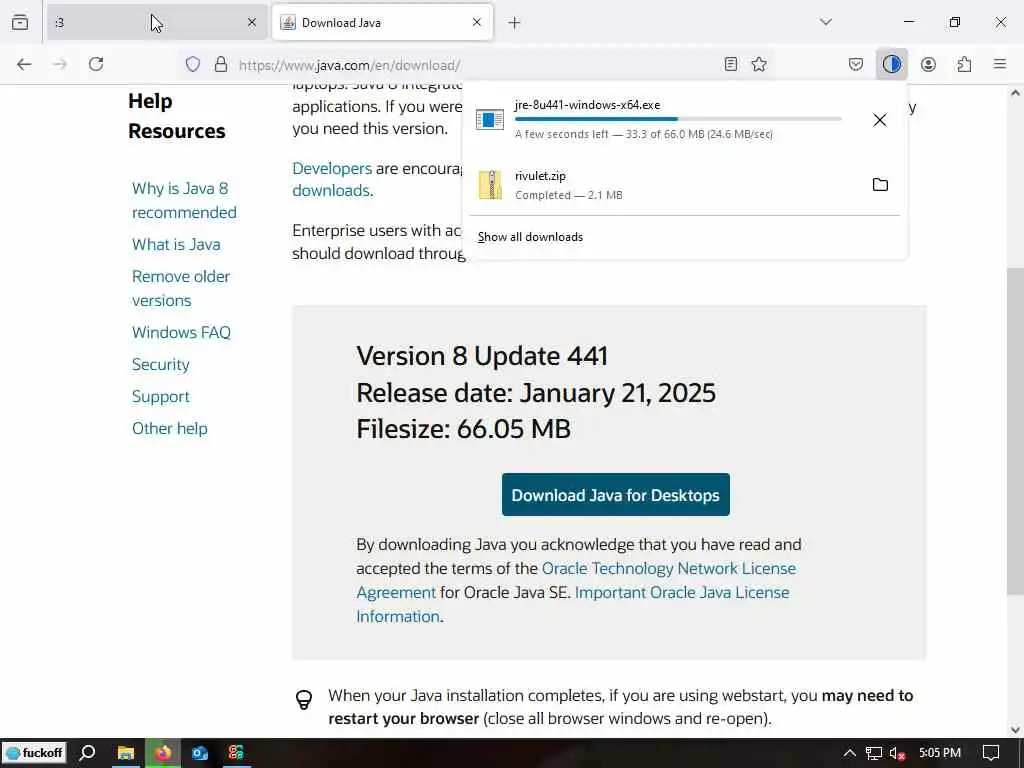Show site security padlock info
This screenshot has width=1024, height=768.
coord(221,64)
